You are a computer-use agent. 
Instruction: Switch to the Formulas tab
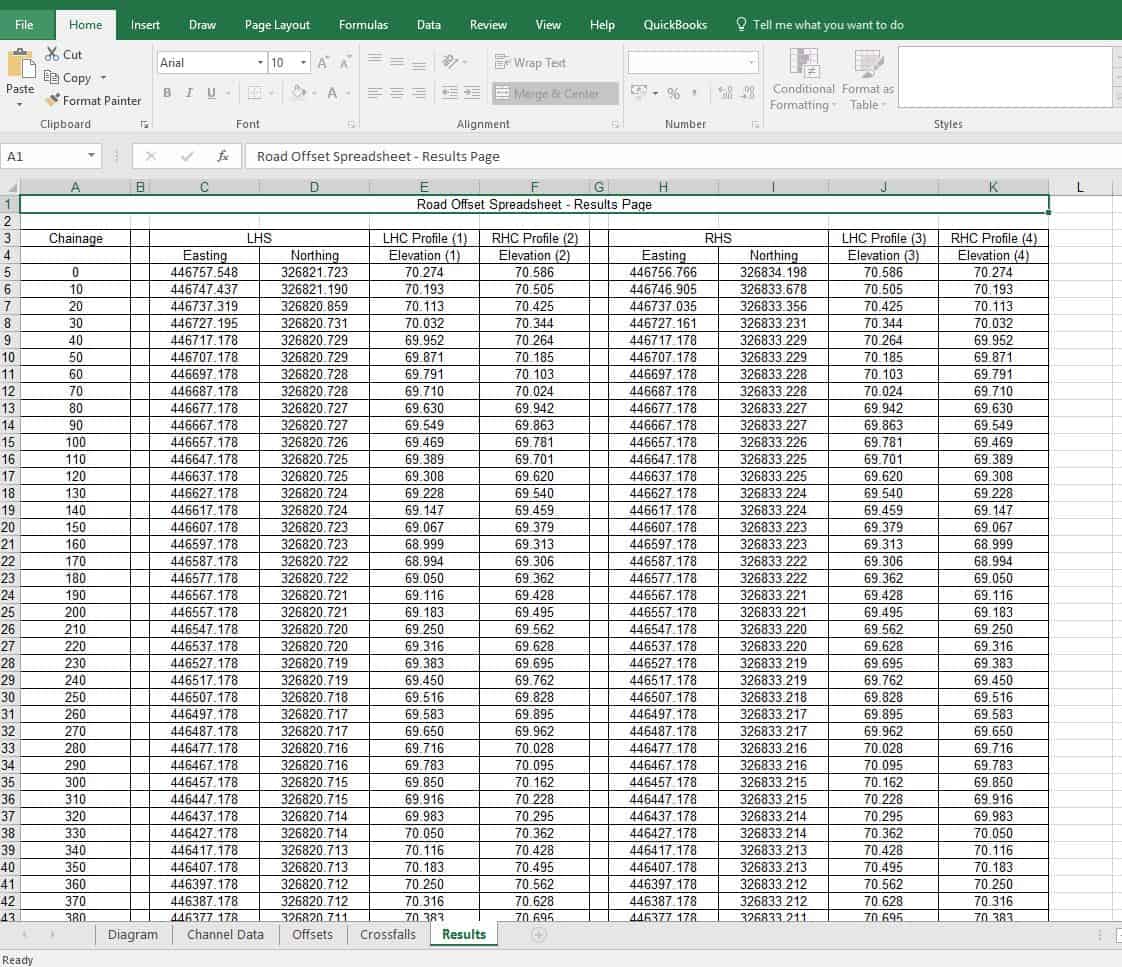pyautogui.click(x=364, y=24)
